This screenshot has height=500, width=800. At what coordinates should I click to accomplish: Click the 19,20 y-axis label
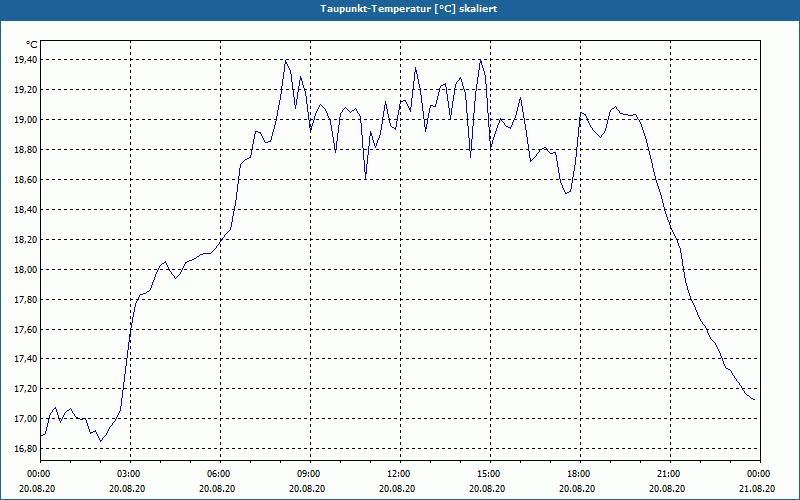(x=26, y=90)
